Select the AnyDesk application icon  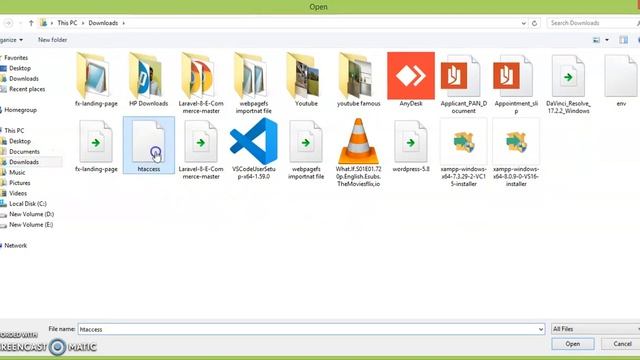411,80
